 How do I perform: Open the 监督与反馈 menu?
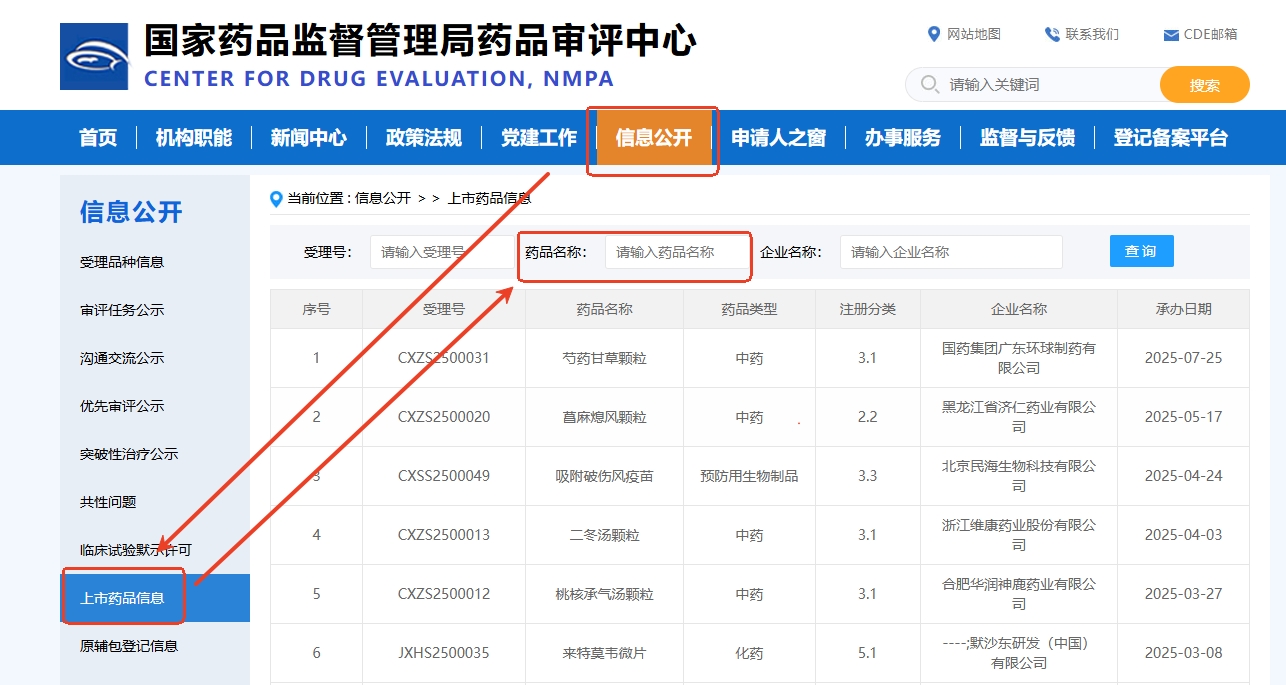1027,138
